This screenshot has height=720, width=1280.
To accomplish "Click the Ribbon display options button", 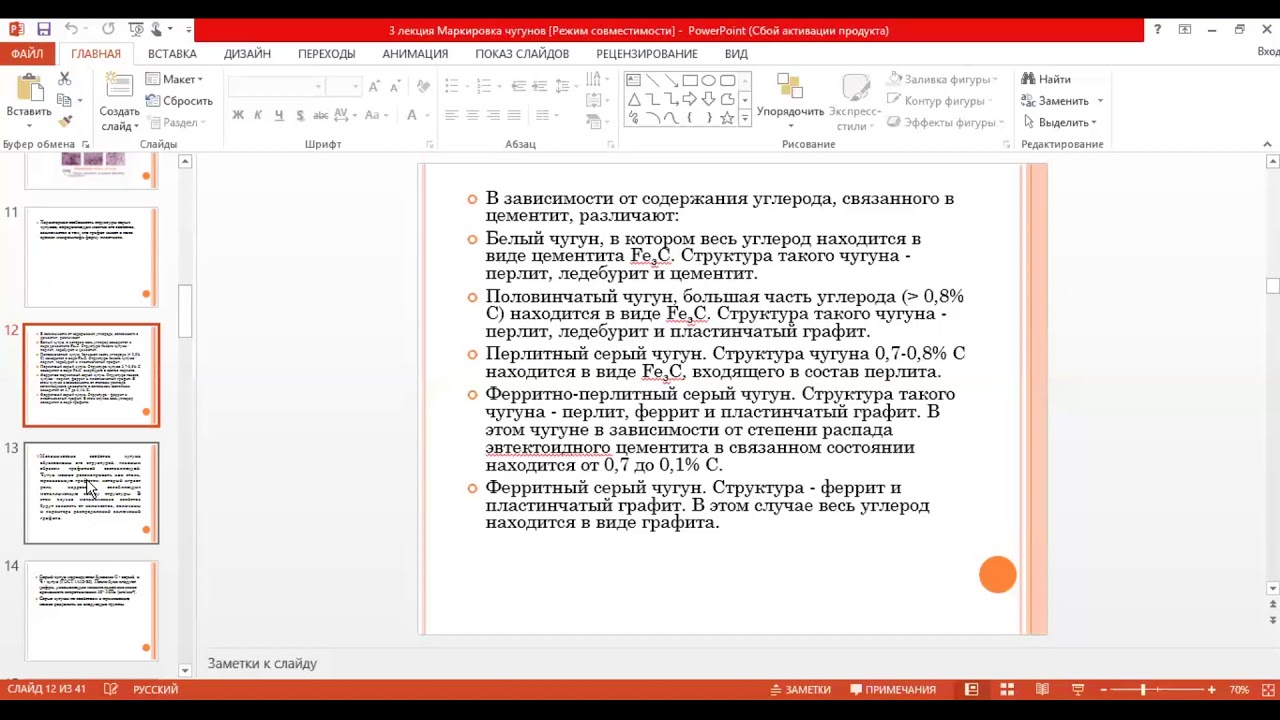I will pos(1185,30).
